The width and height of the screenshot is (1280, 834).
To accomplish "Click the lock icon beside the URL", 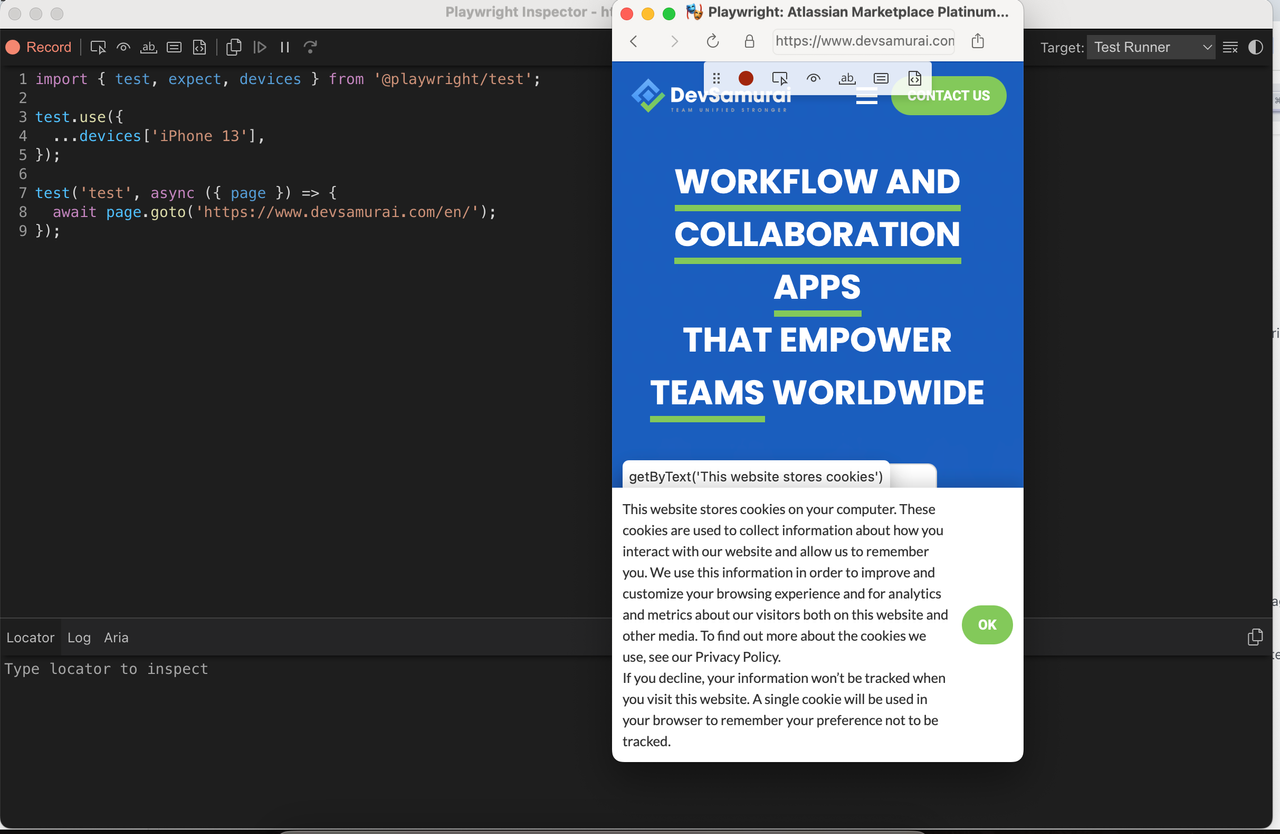I will [749, 41].
